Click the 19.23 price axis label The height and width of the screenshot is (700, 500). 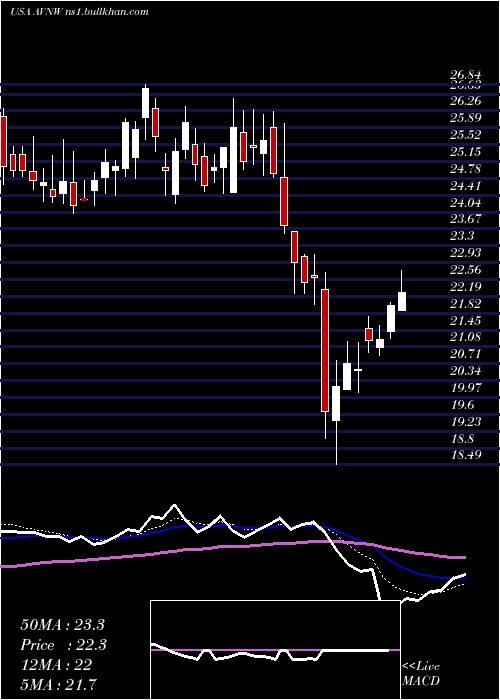click(465, 422)
